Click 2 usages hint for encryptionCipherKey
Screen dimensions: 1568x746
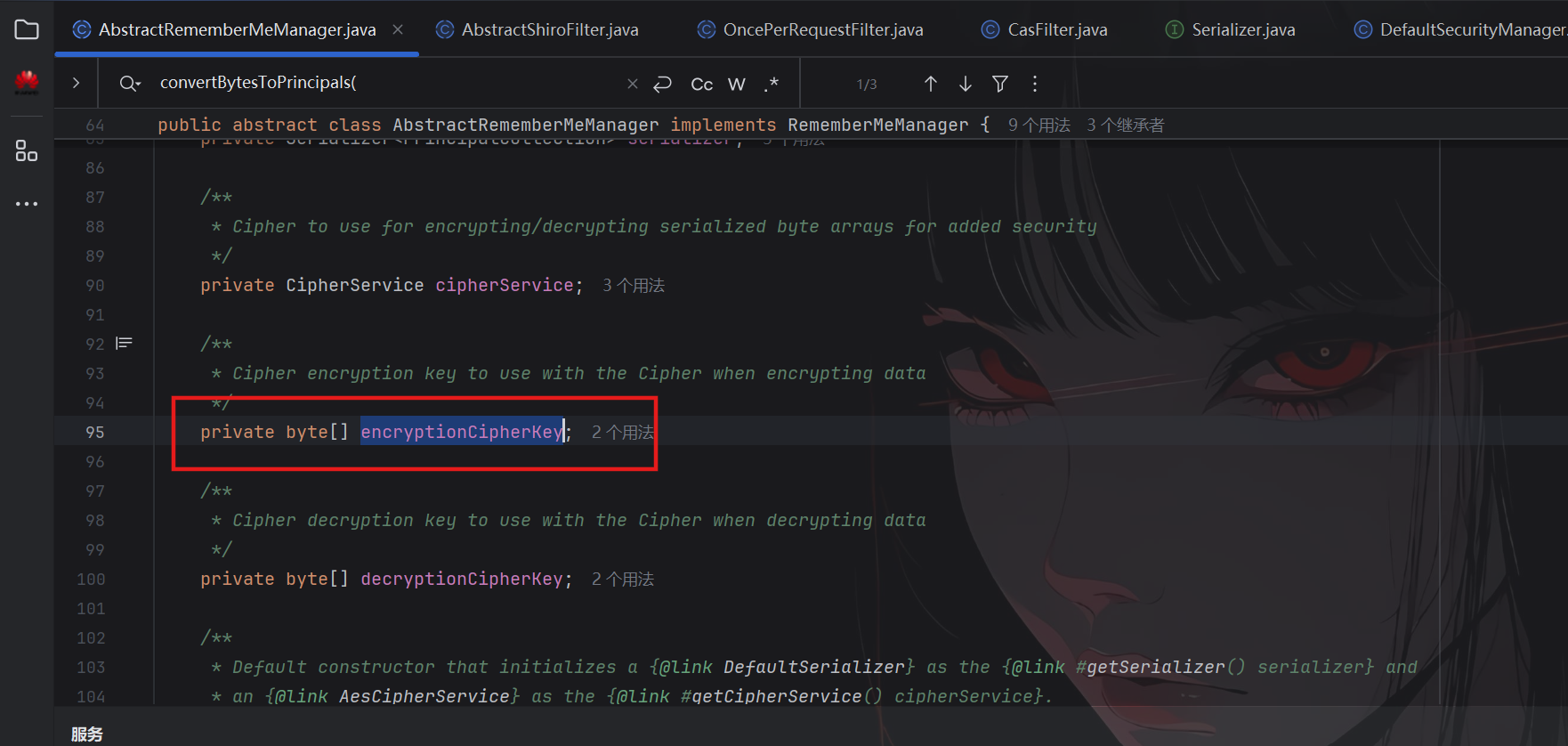tap(623, 433)
